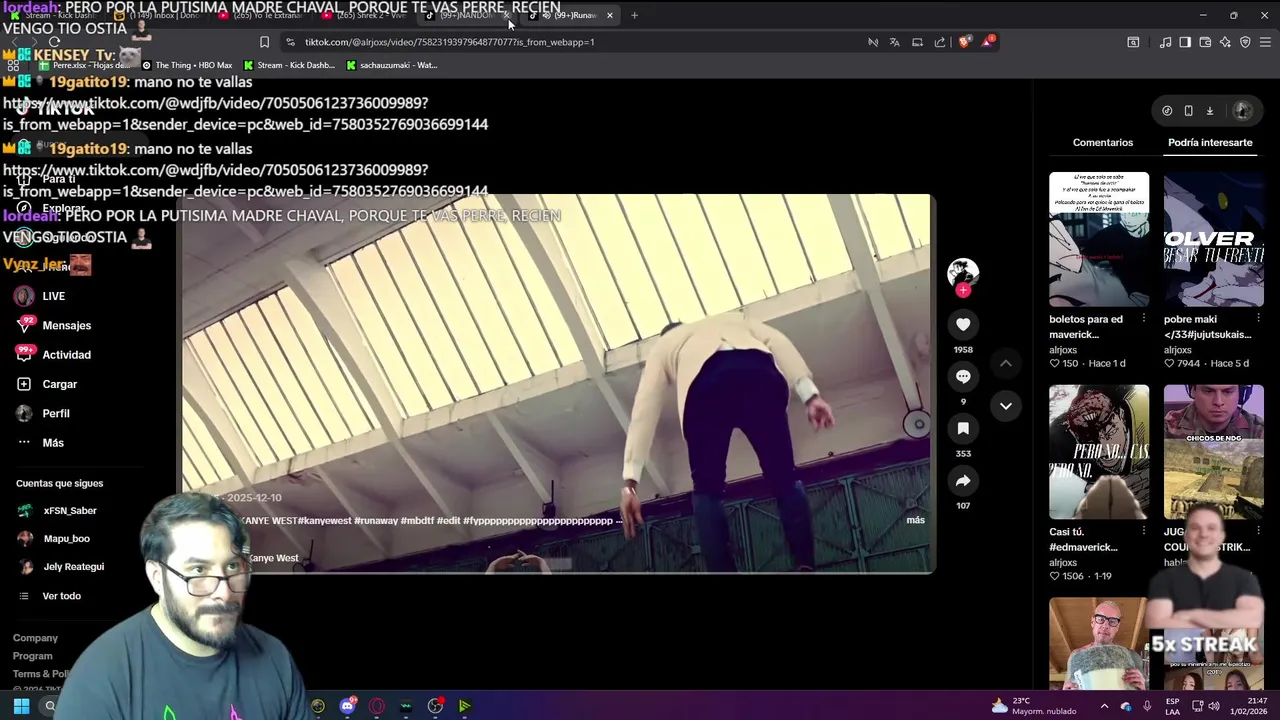
Task: Open comments via speech bubble icon
Action: [x=963, y=376]
